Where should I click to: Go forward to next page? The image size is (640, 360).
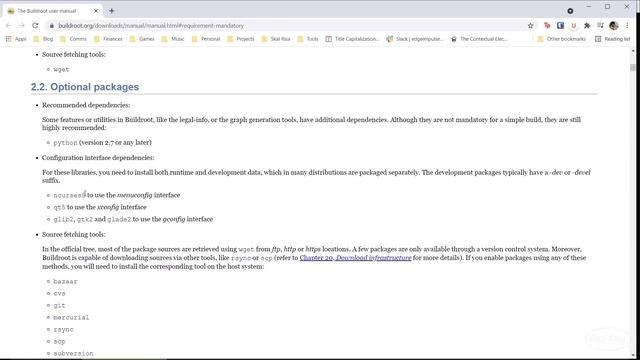(x=22, y=25)
